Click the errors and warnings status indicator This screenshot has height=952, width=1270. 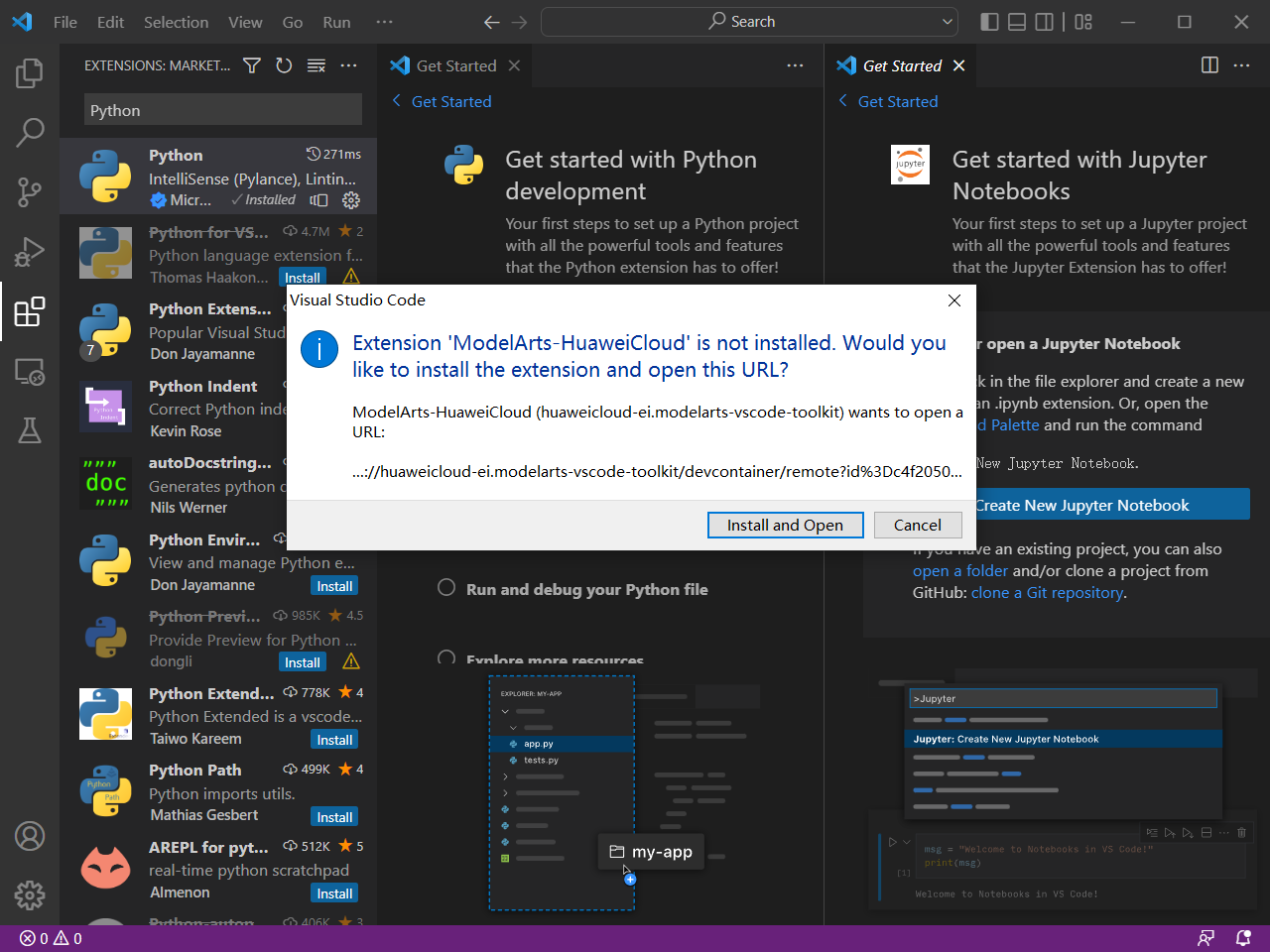pyautogui.click(x=51, y=938)
